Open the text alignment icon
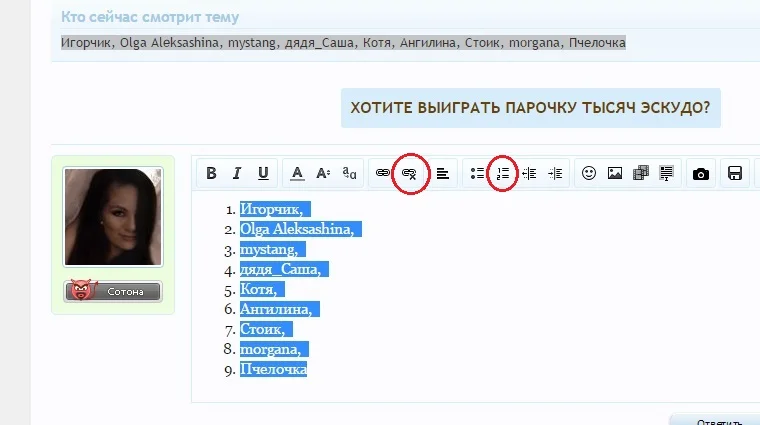Screen dimensions: 760x425 tap(443, 173)
